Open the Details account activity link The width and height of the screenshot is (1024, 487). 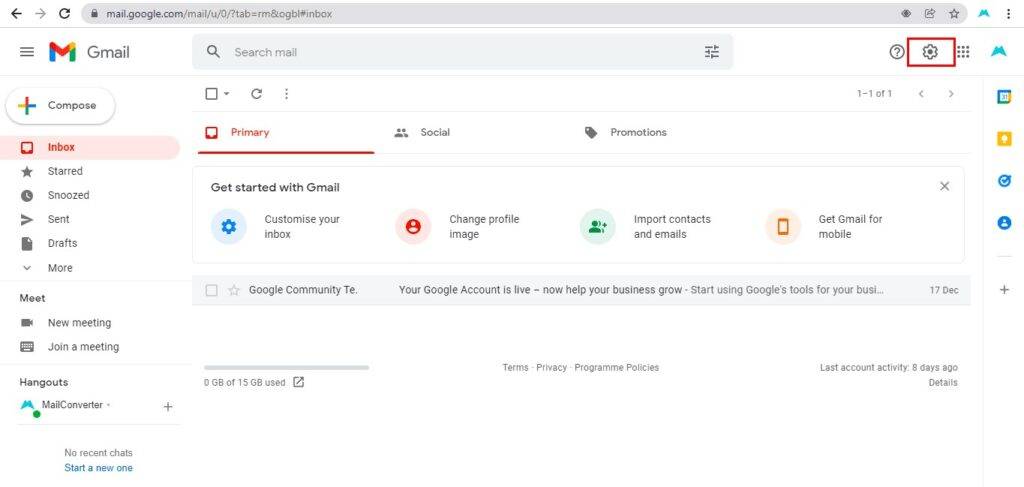coord(943,383)
